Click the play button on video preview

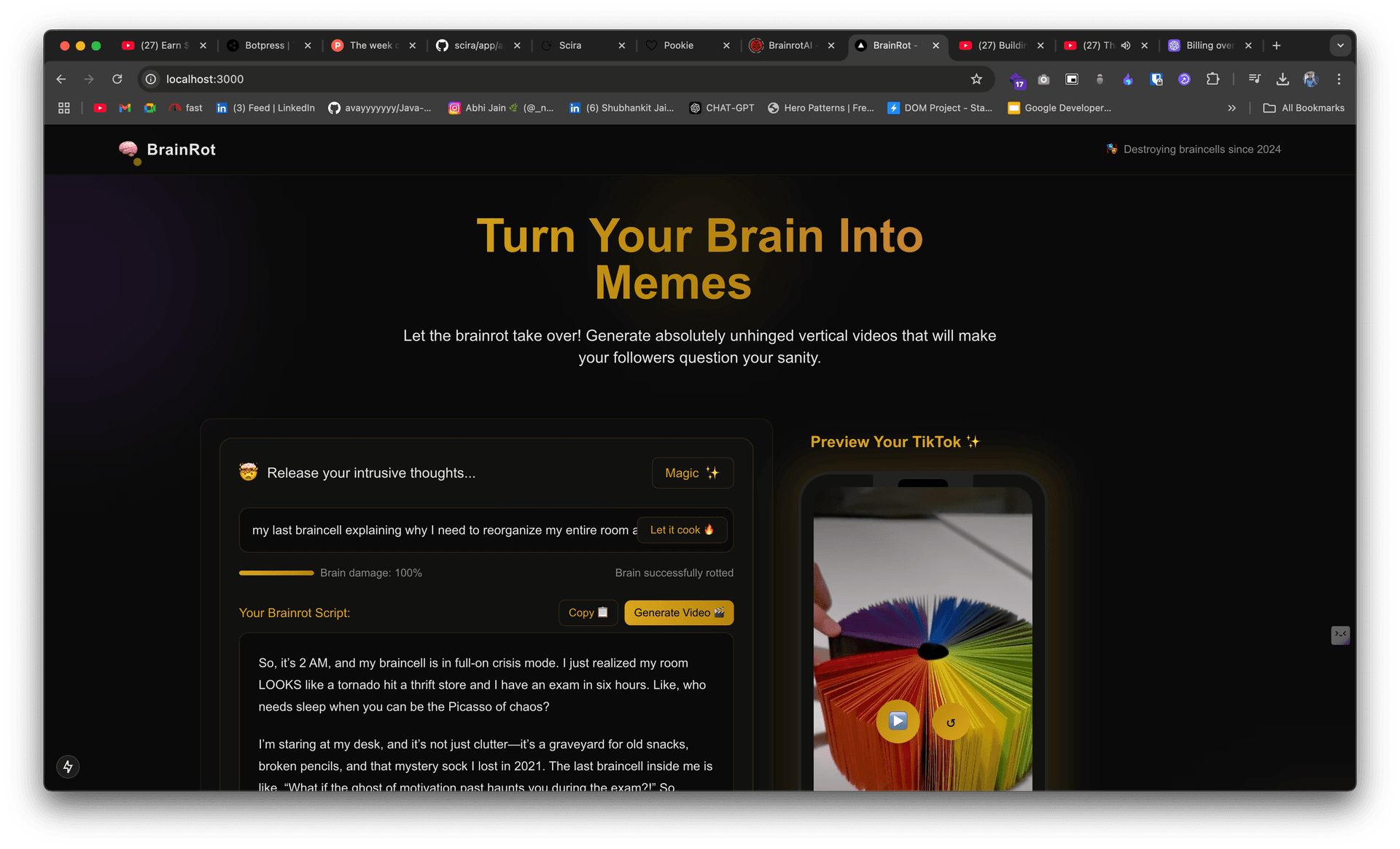tap(898, 721)
